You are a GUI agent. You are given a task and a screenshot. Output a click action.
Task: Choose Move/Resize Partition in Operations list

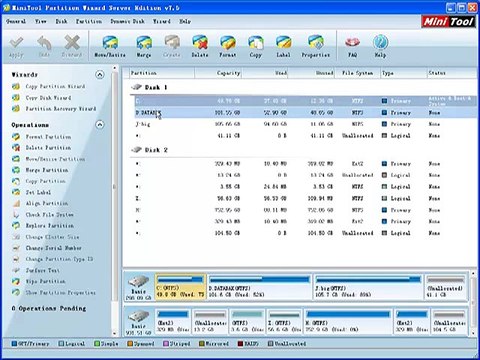tap(49, 159)
